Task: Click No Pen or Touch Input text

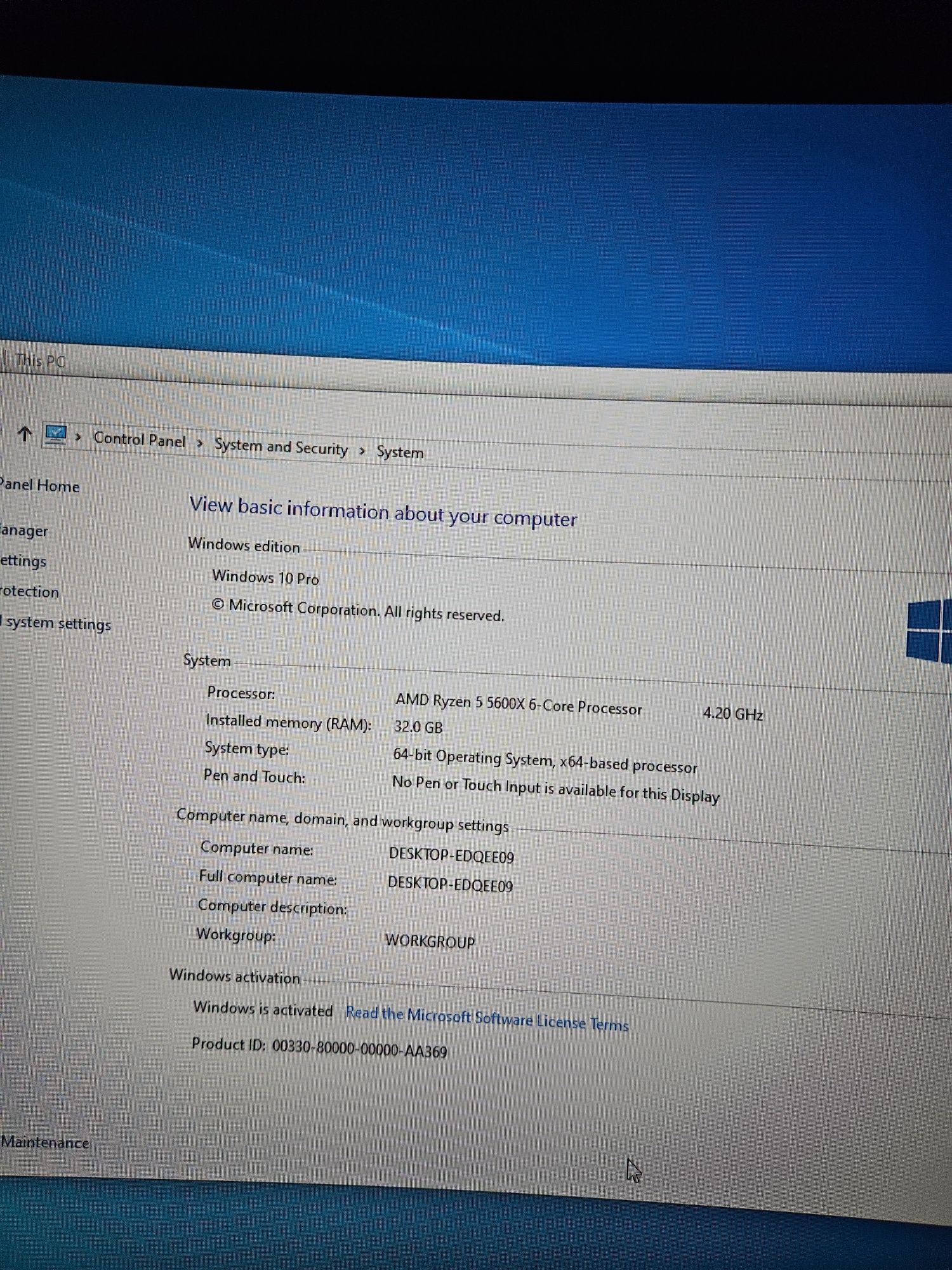Action: tap(556, 789)
